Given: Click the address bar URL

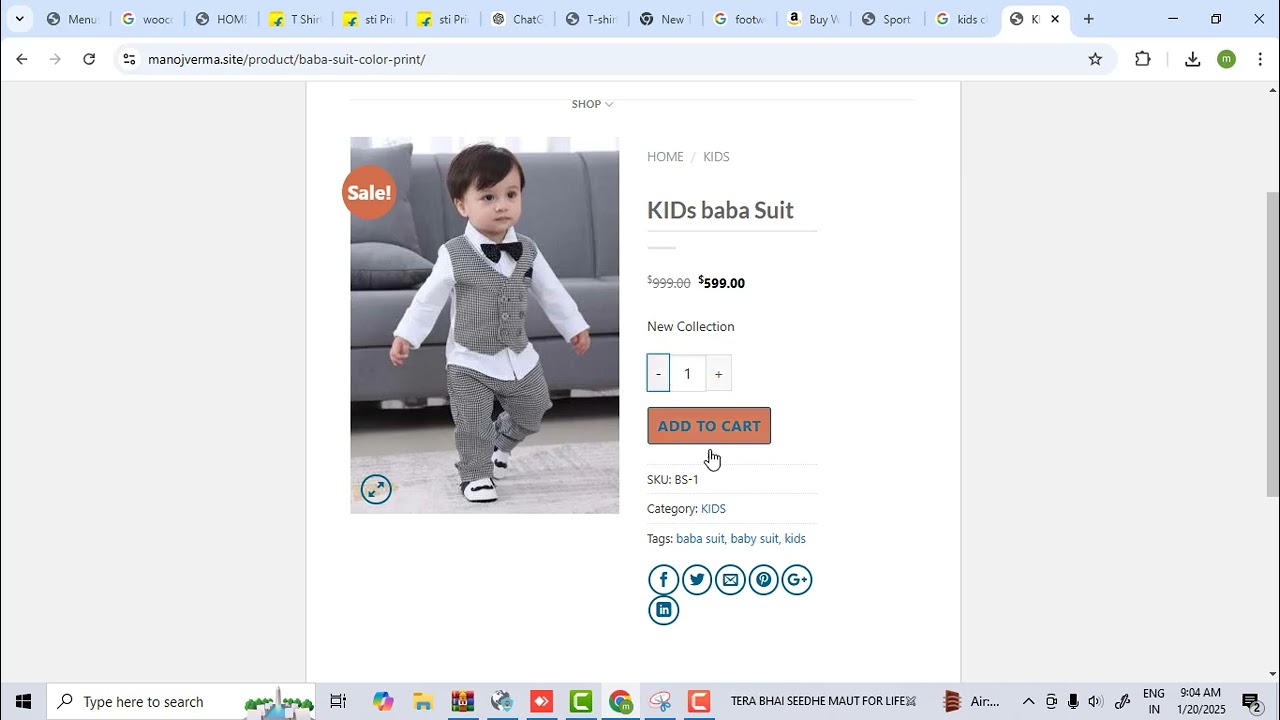Looking at the screenshot, I should pyautogui.click(x=287, y=59).
